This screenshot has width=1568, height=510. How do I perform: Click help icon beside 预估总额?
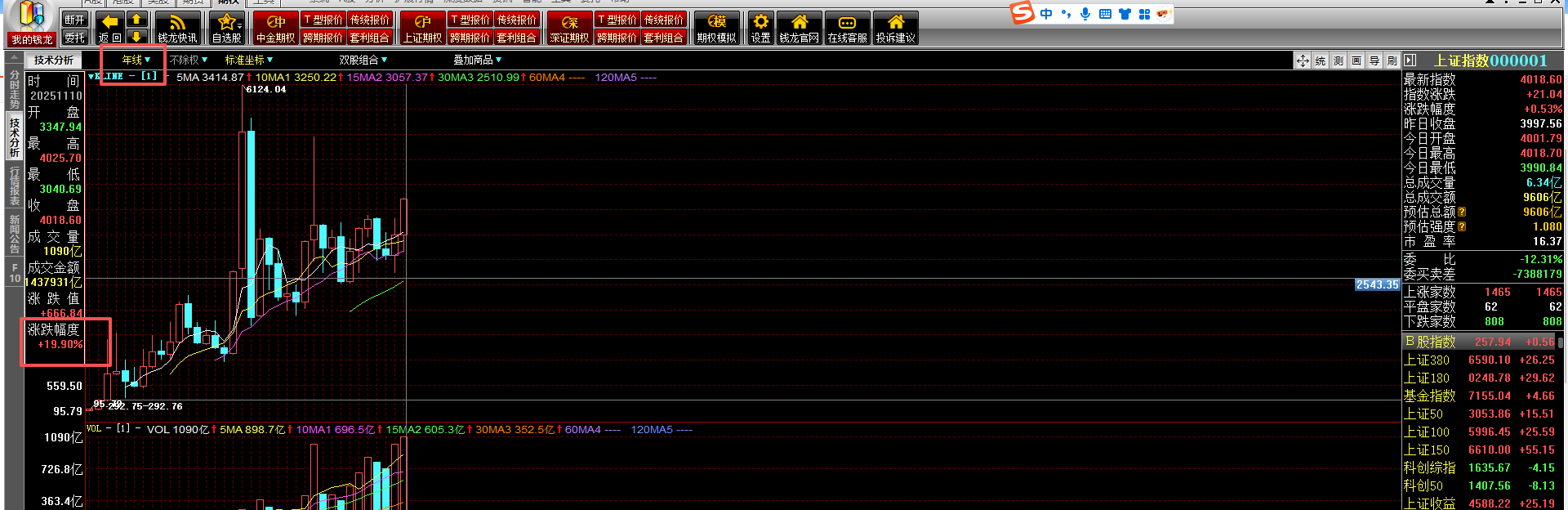click(1463, 212)
